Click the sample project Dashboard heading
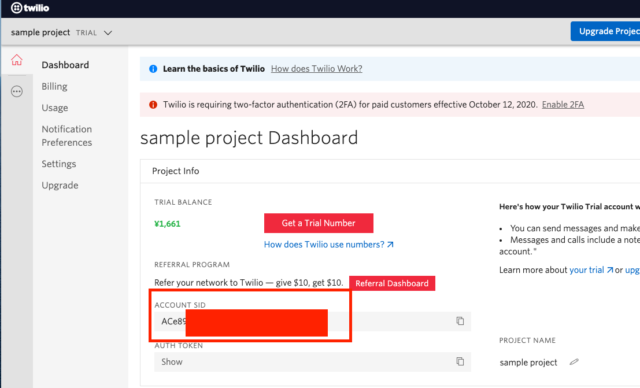The height and width of the screenshot is (388, 640). [249, 138]
